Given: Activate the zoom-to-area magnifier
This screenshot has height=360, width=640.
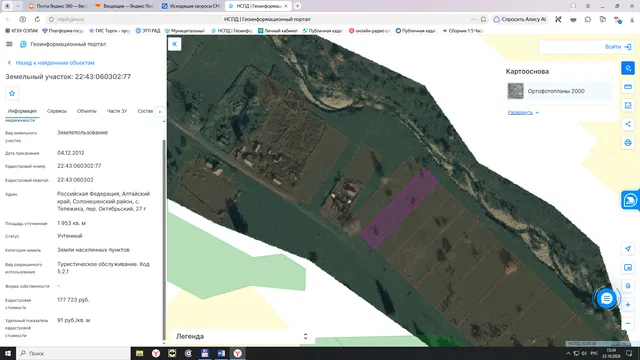Looking at the screenshot, I should 628,286.
